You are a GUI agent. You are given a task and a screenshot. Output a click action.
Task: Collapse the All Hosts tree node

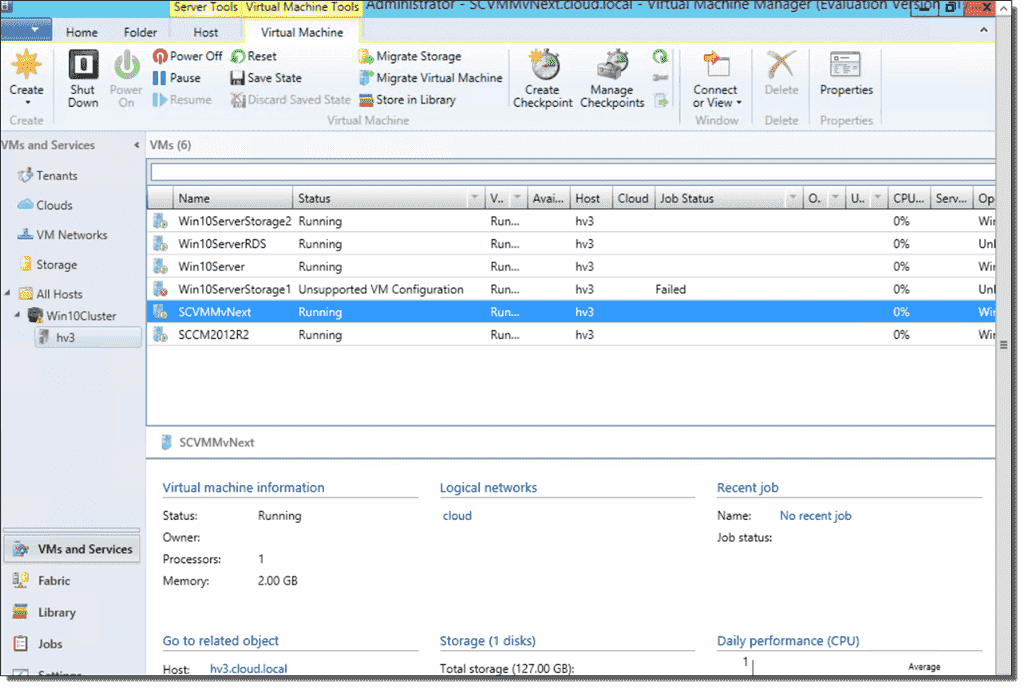(8, 293)
